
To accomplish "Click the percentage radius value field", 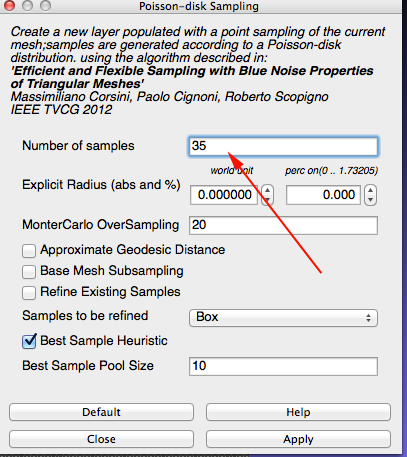I will tap(323, 195).
